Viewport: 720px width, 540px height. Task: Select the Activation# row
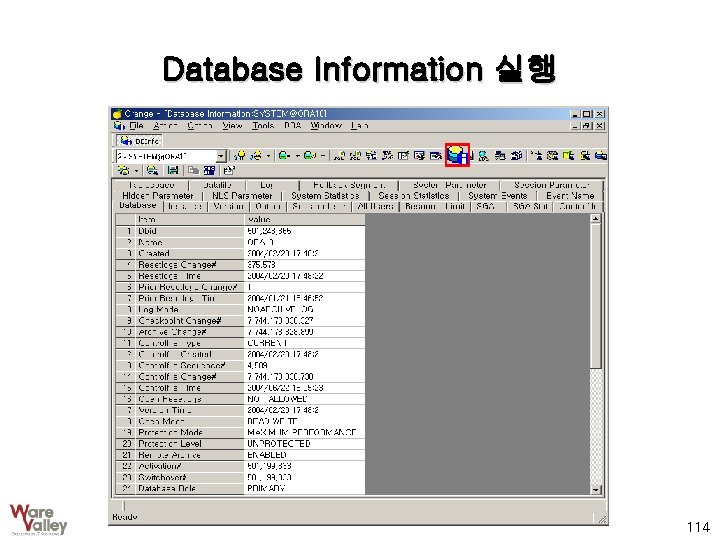coord(240,466)
